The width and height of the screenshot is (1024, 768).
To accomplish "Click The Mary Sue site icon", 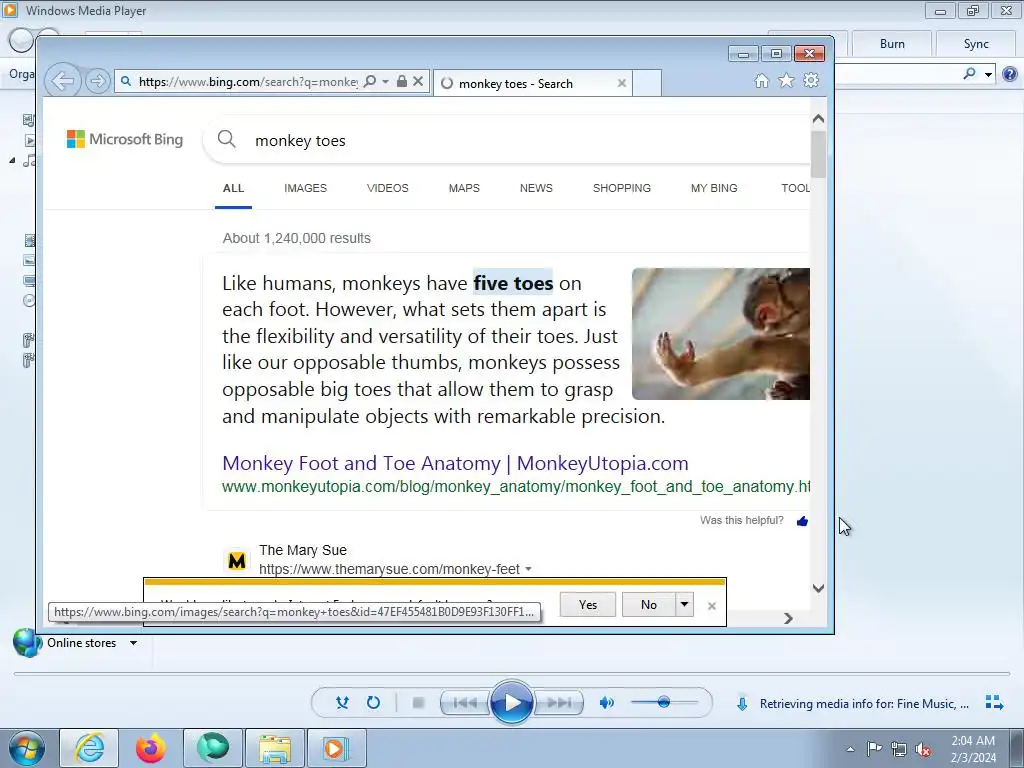I will (x=236, y=560).
